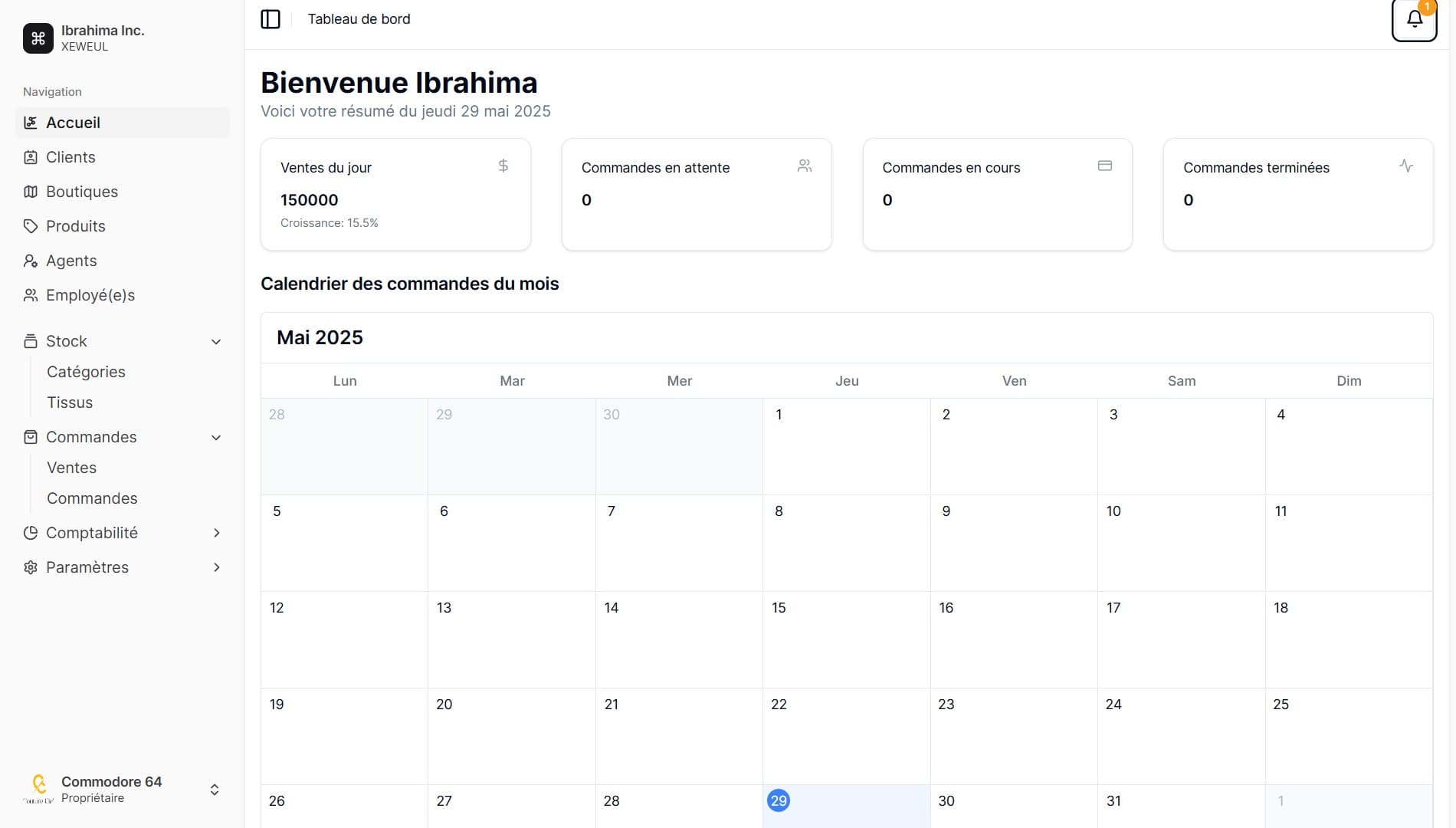Click the users icon on Commandes en attente
The image size is (1456, 828).
805,166
